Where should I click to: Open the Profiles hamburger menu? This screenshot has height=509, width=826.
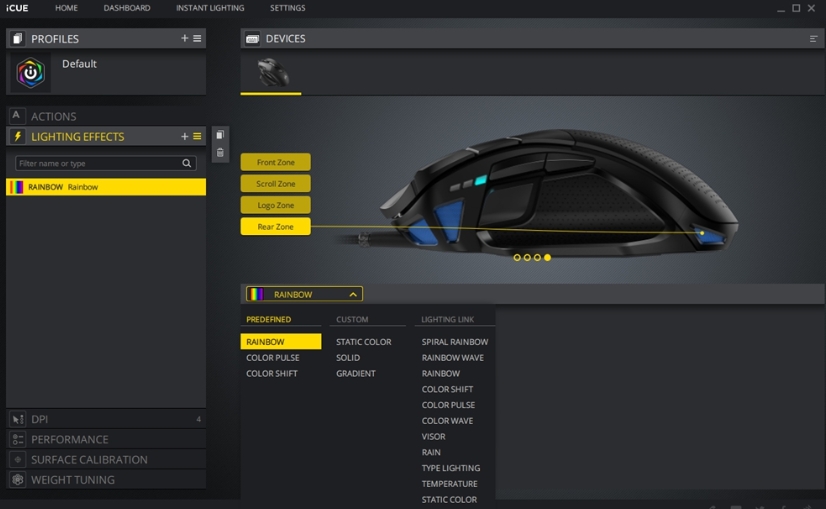[197, 38]
